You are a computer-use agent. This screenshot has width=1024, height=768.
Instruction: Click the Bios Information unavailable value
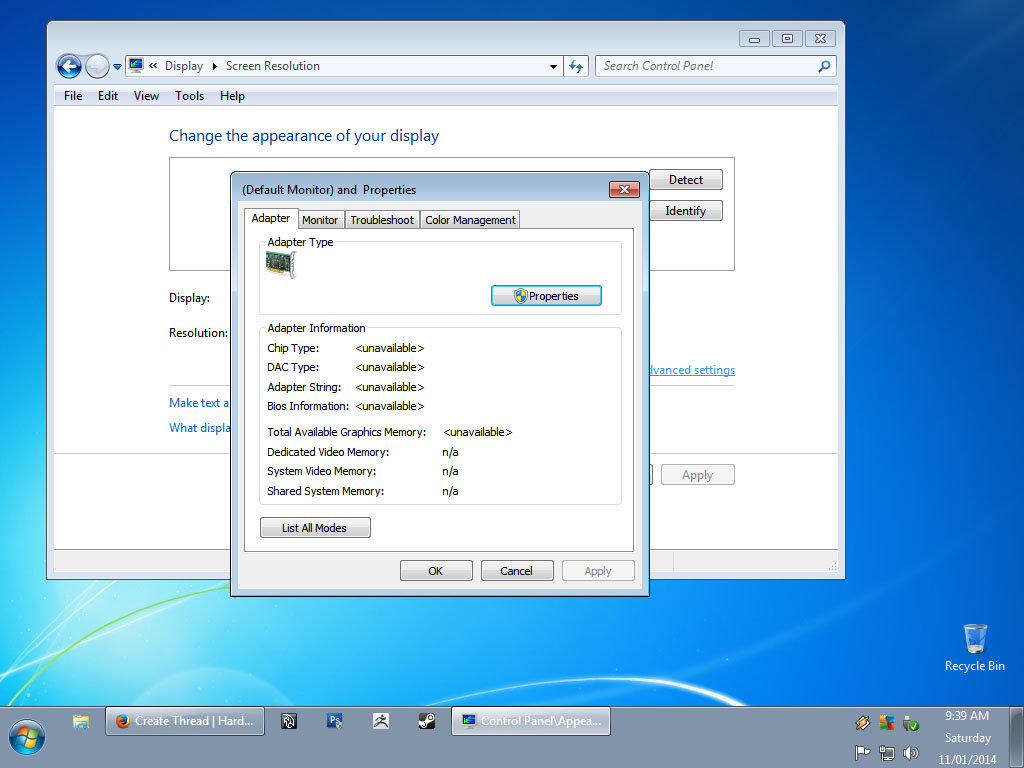[x=390, y=406]
